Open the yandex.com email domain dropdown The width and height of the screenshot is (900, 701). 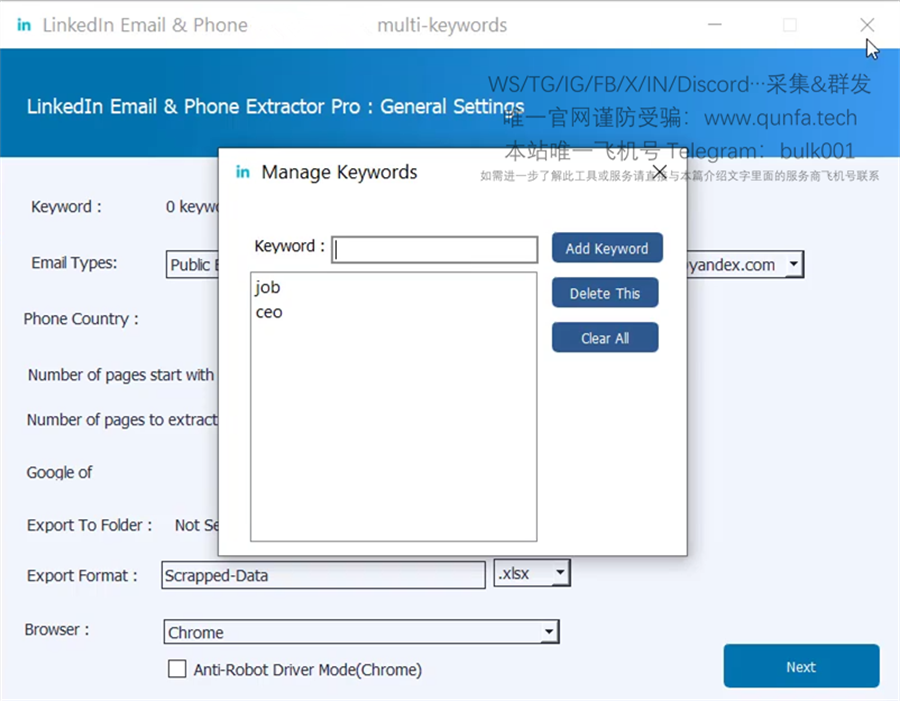click(745, 265)
